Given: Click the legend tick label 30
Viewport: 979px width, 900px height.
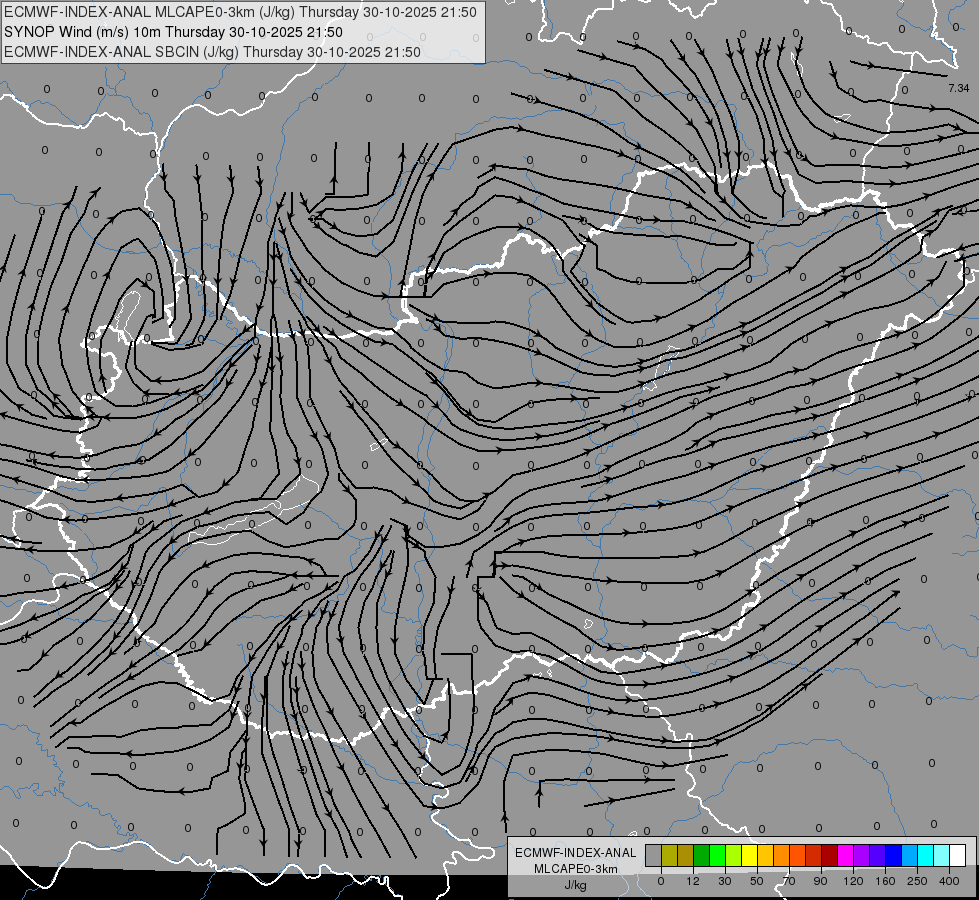Looking at the screenshot, I should 725,881.
